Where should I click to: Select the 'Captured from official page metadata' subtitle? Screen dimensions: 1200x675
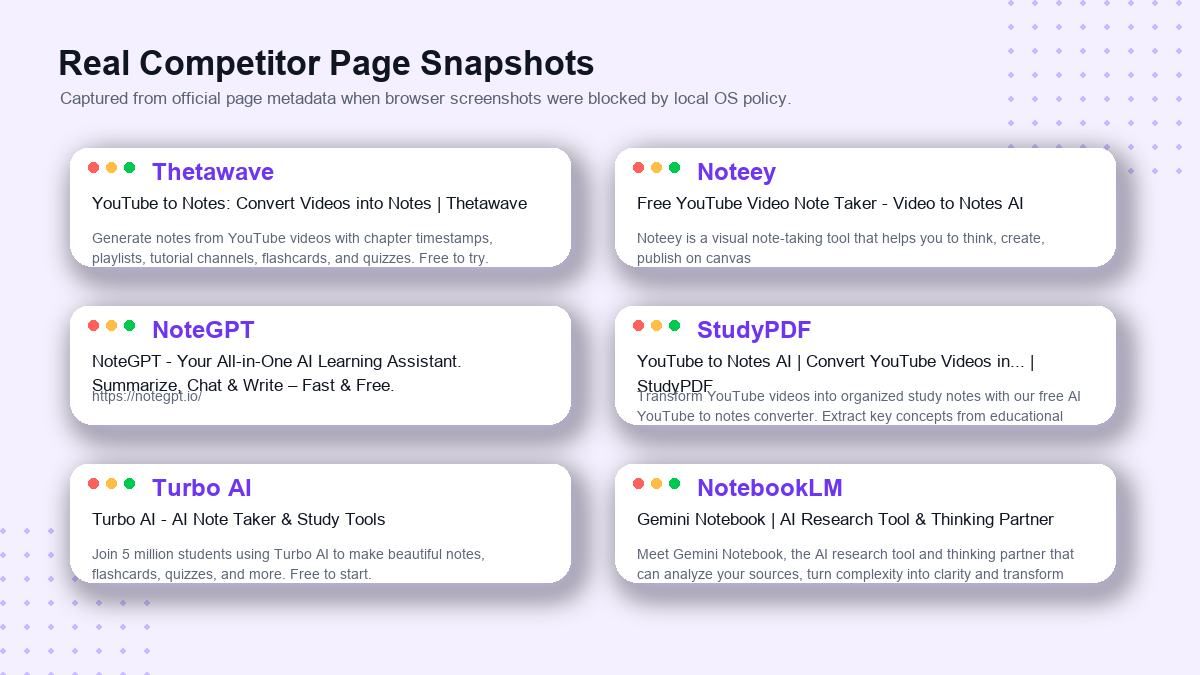tap(425, 98)
